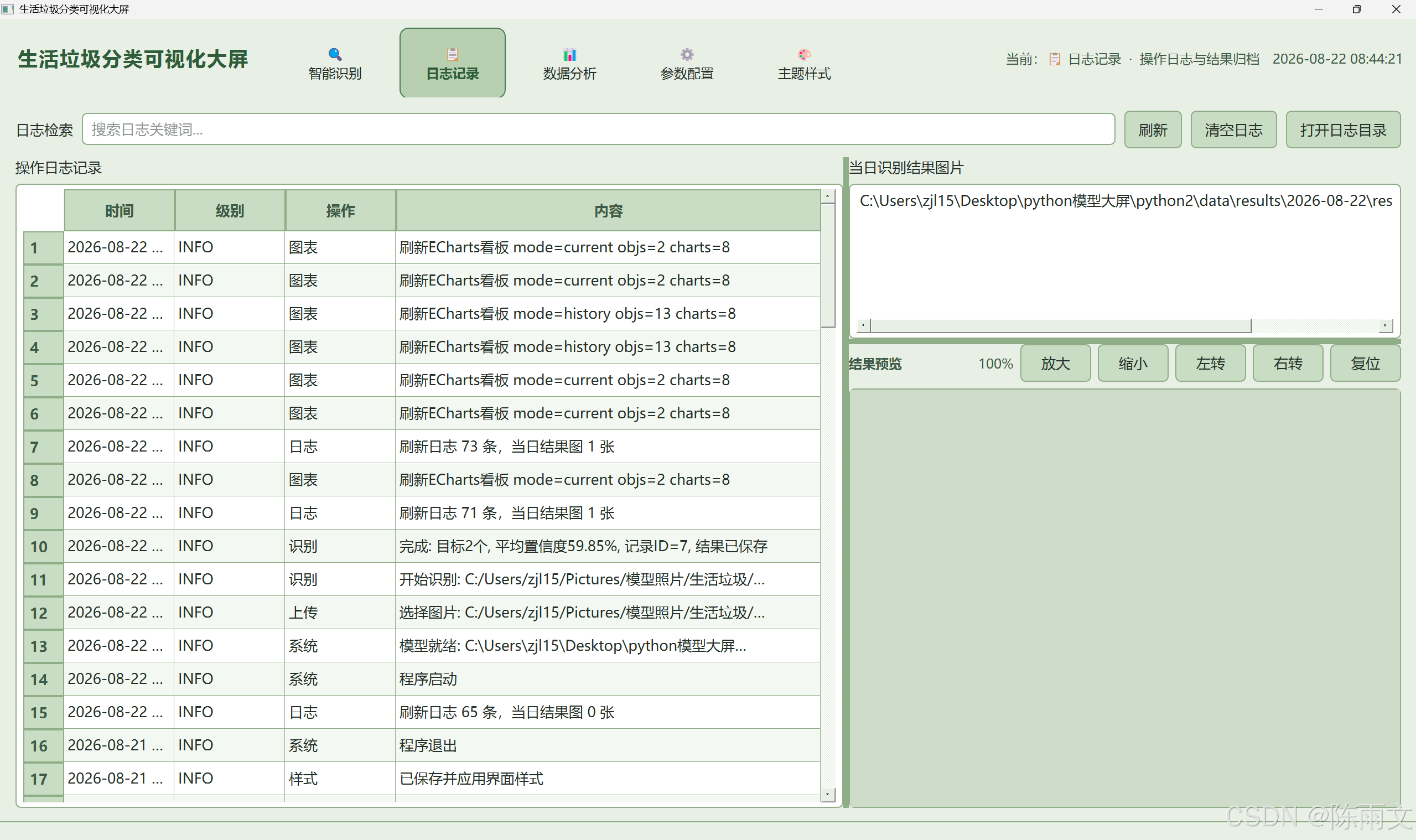Click the image list scroll left arrow
Image resolution: width=1416 pixels, height=840 pixels.
tap(863, 325)
